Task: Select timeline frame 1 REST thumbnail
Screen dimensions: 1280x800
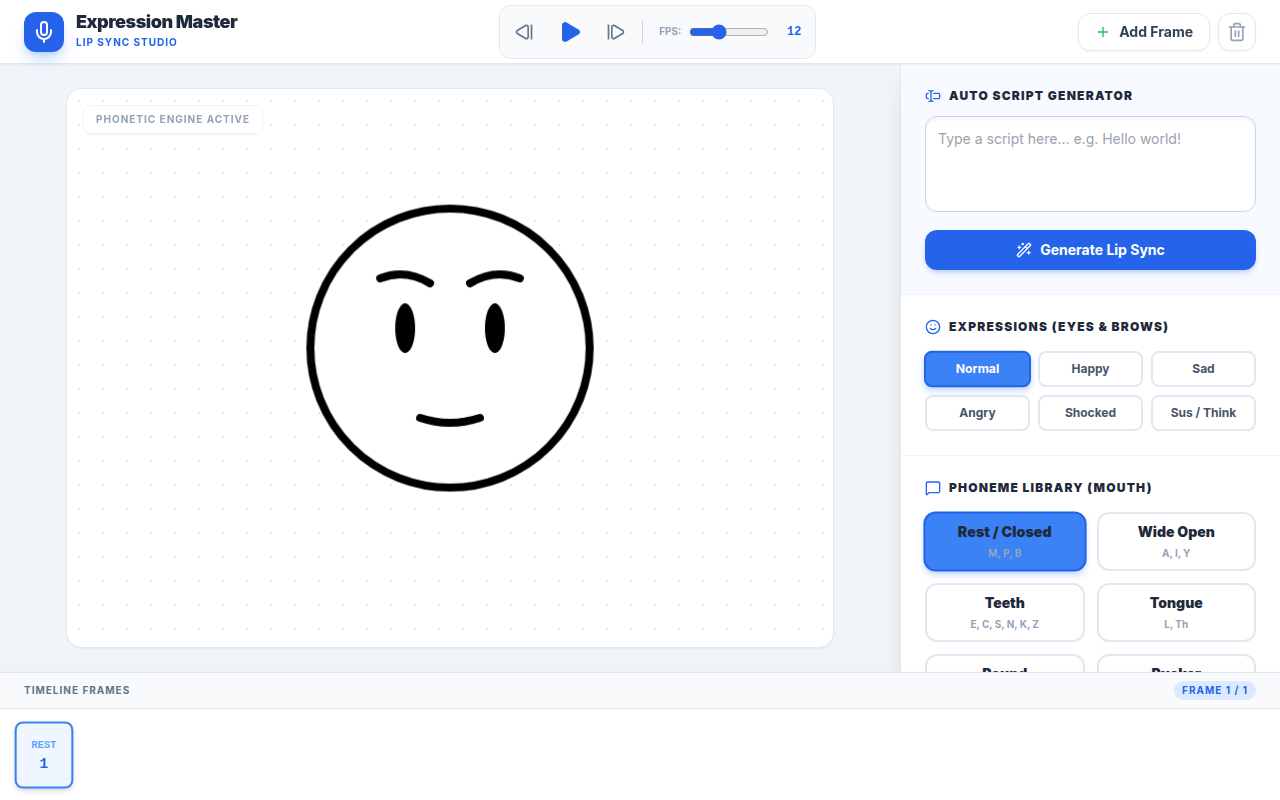Action: [44, 755]
